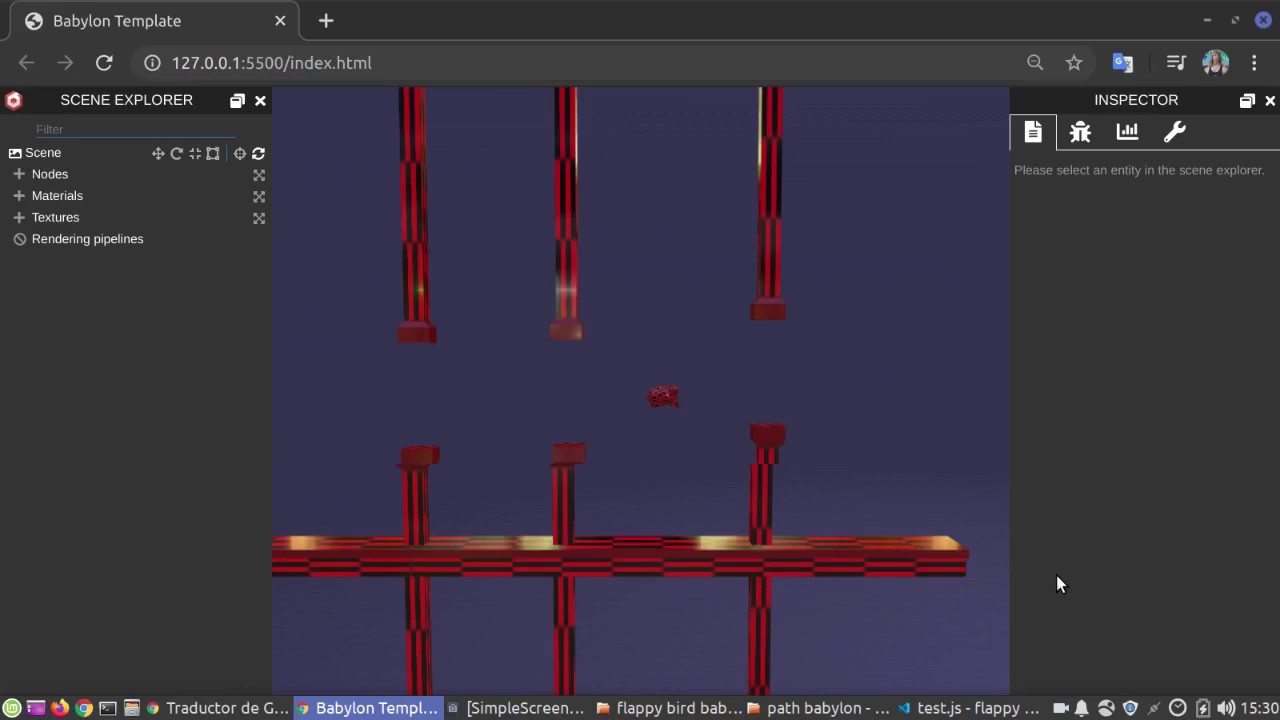The height and width of the screenshot is (720, 1280).
Task: Click the Materials label
Action: [x=57, y=196]
